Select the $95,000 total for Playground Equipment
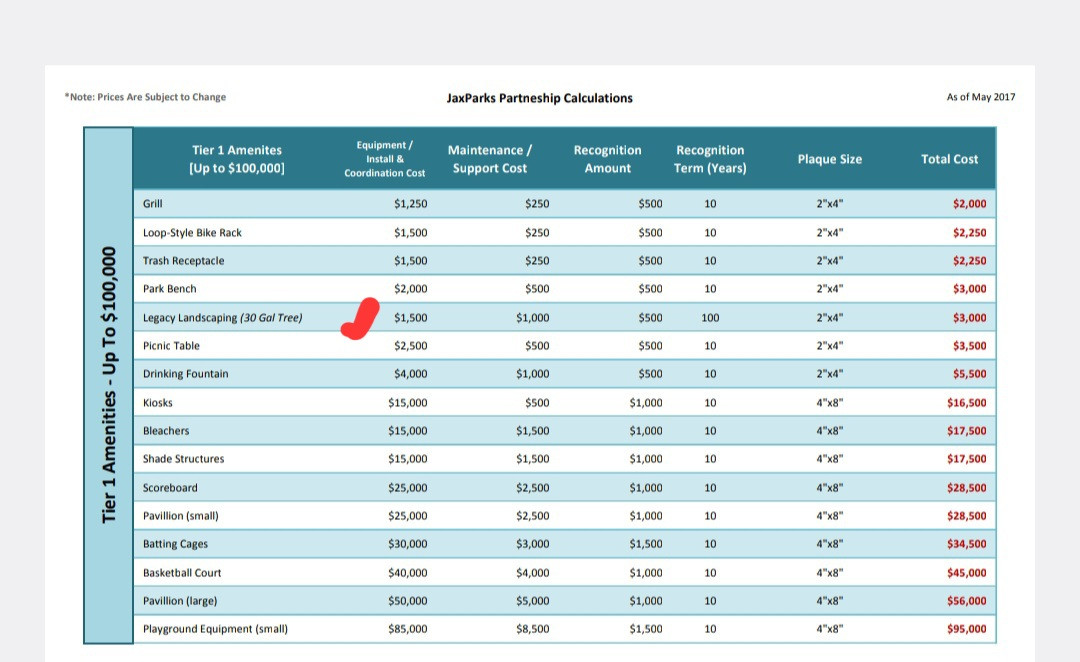The width and height of the screenshot is (1080, 662). tap(966, 629)
